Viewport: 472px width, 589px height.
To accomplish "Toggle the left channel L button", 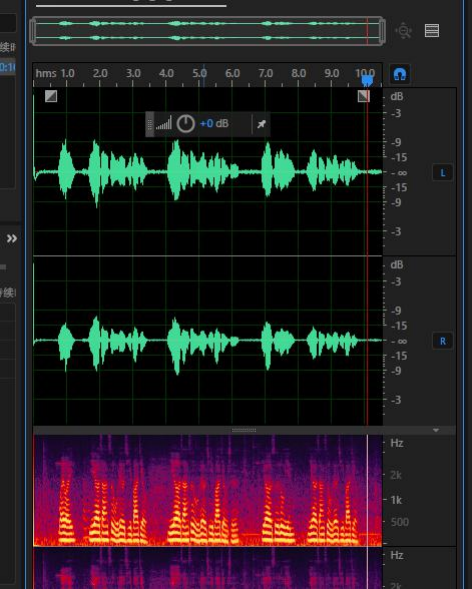I will pyautogui.click(x=443, y=173).
